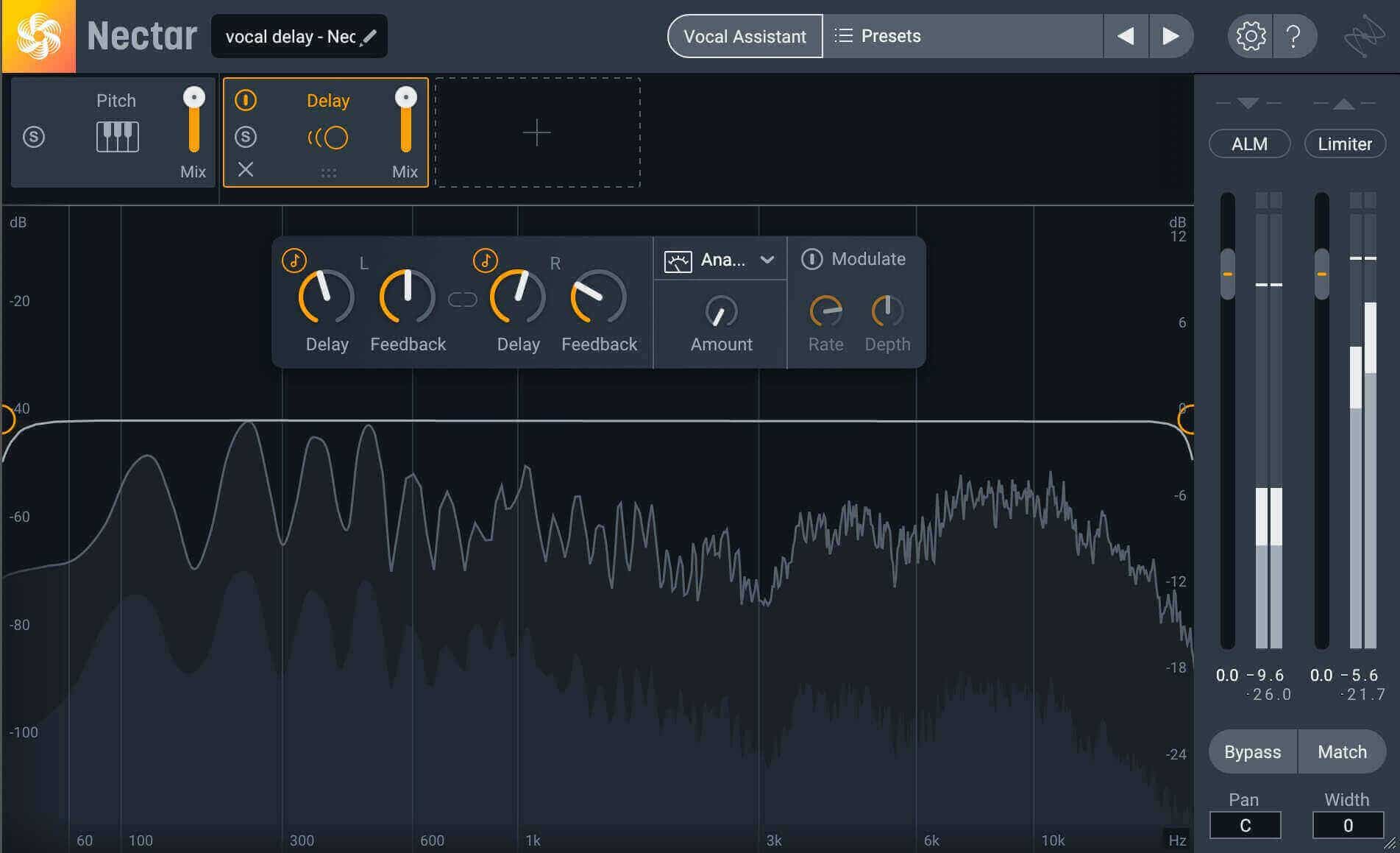
Task: Toggle left channel tempo sync note
Action: tap(294, 260)
